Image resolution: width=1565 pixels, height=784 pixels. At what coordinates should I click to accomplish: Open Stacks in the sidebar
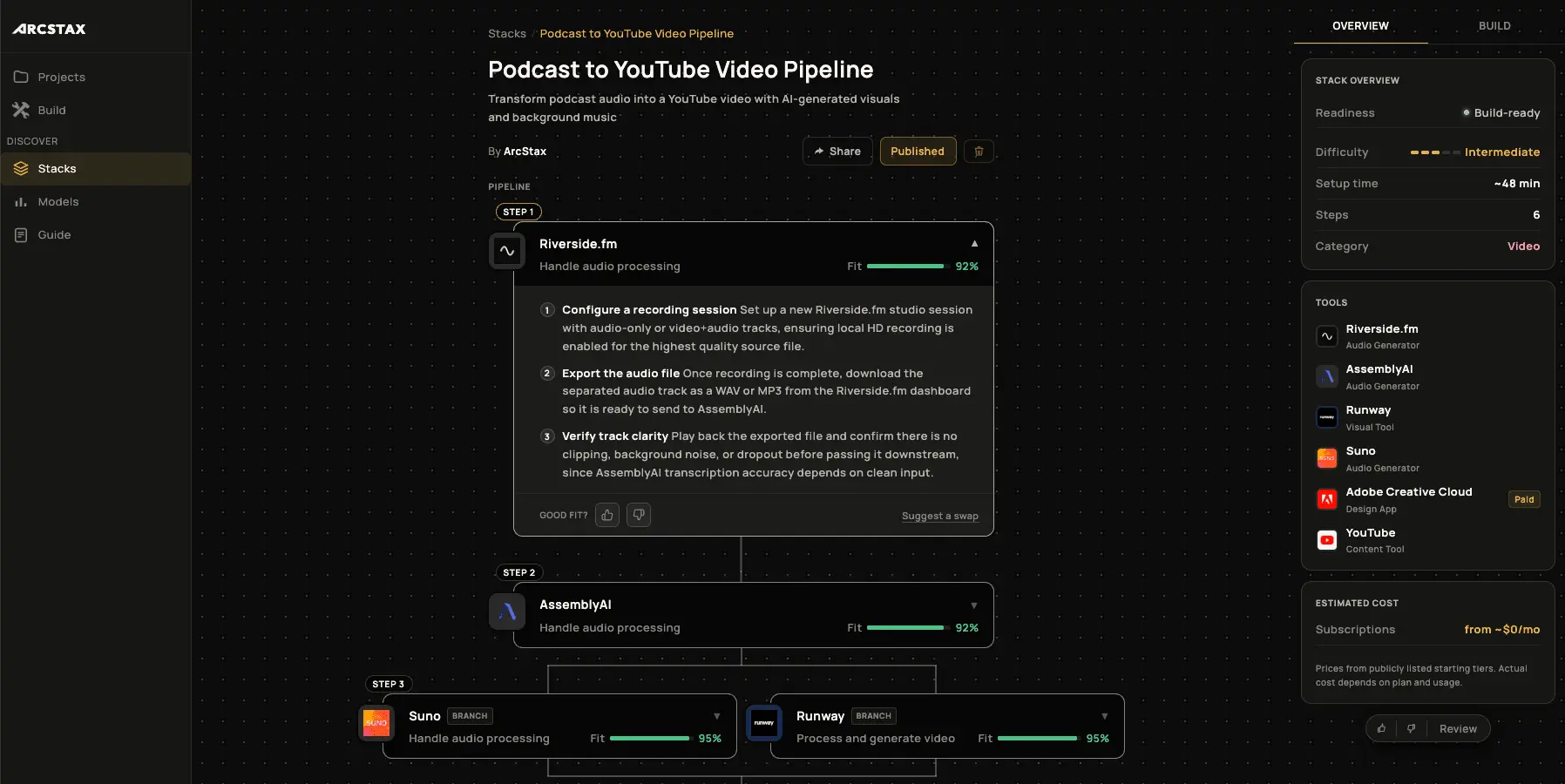tap(96, 168)
